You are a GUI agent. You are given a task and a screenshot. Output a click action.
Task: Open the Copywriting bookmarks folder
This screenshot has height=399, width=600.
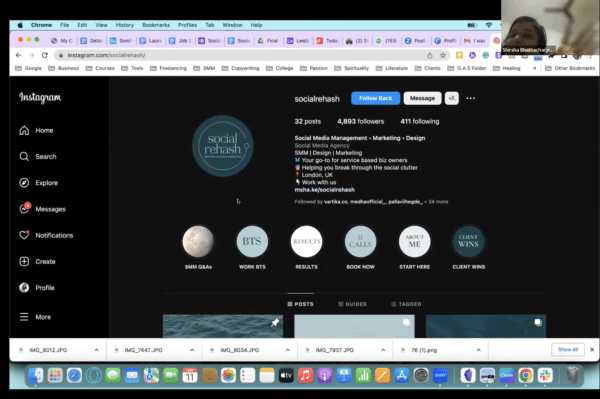pyautogui.click(x=240, y=68)
